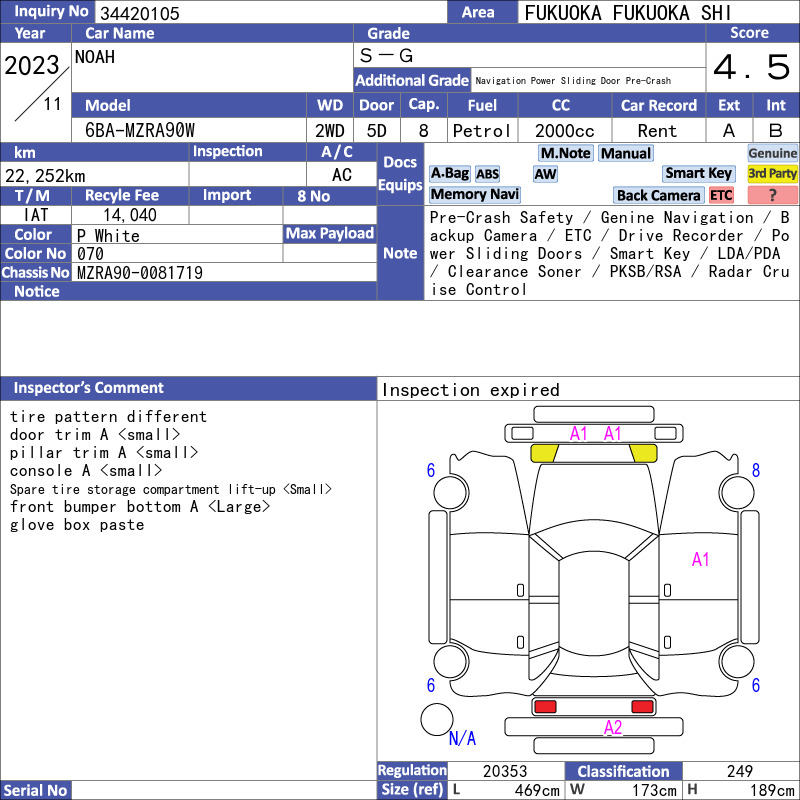800x800 pixels.
Task: Click the width value 173cm
Action: point(654,790)
